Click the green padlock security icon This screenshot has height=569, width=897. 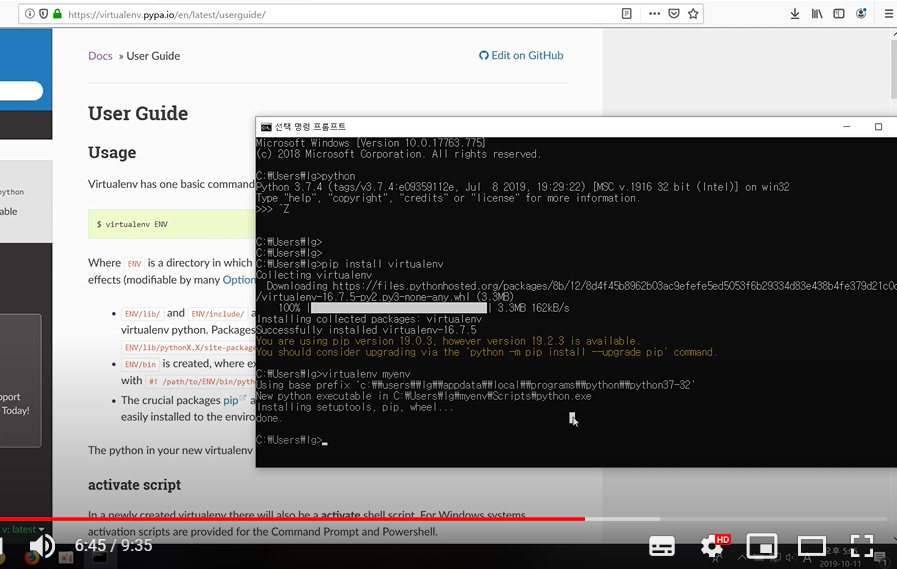[57, 14]
